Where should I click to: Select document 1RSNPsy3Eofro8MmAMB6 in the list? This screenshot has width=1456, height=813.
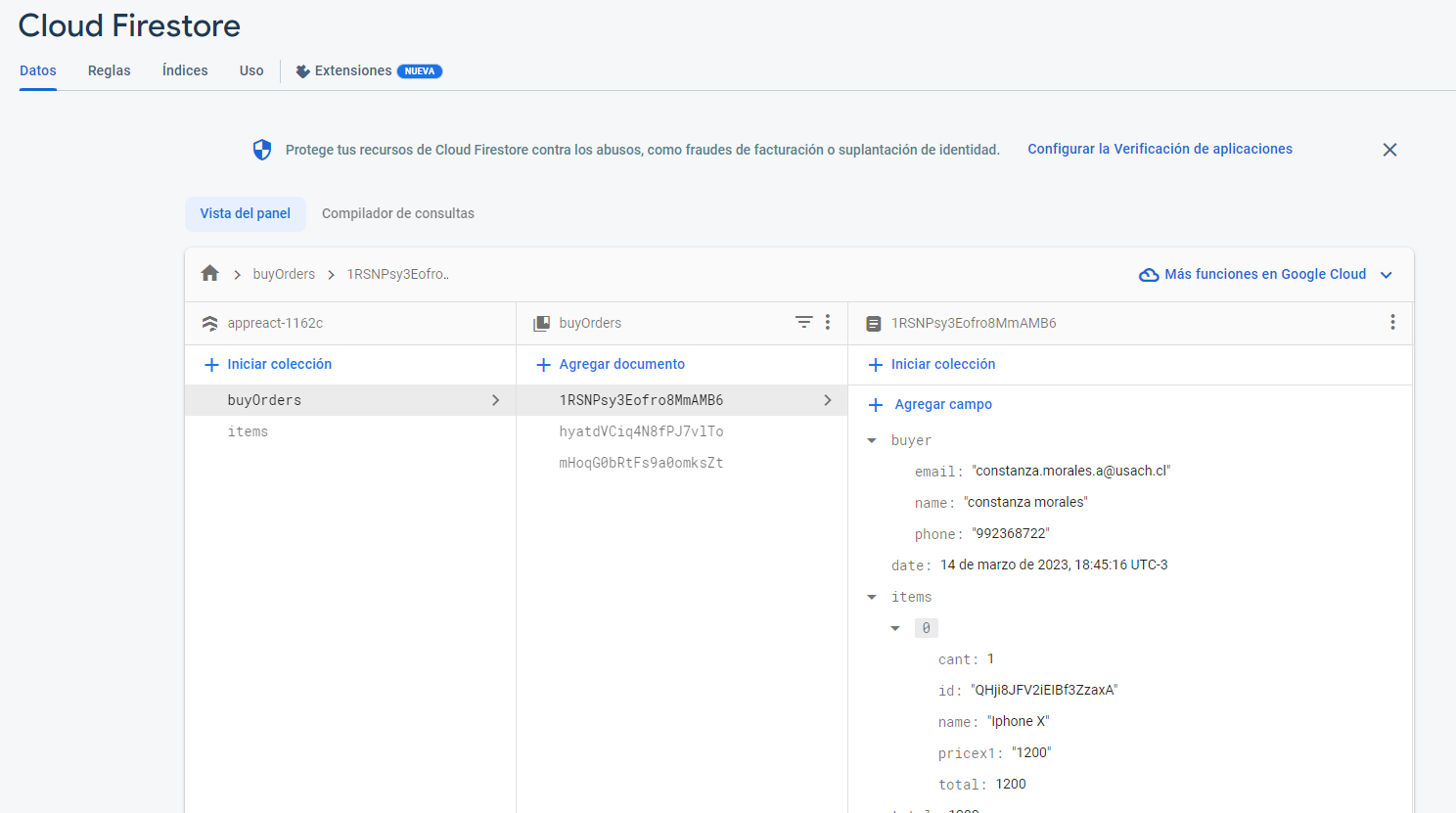pos(682,400)
